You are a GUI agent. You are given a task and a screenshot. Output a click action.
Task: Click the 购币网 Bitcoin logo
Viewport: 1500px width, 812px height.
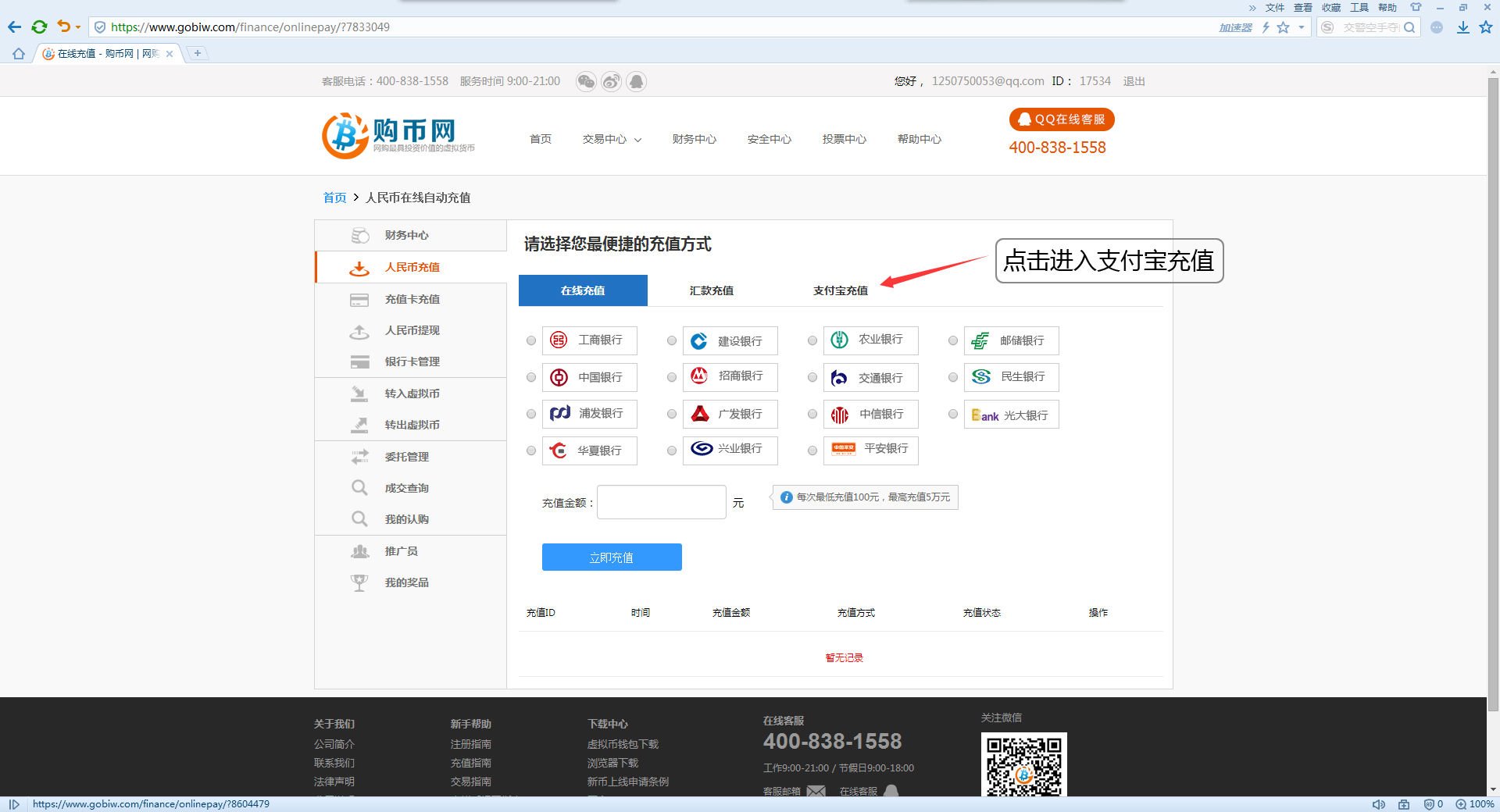click(x=344, y=134)
